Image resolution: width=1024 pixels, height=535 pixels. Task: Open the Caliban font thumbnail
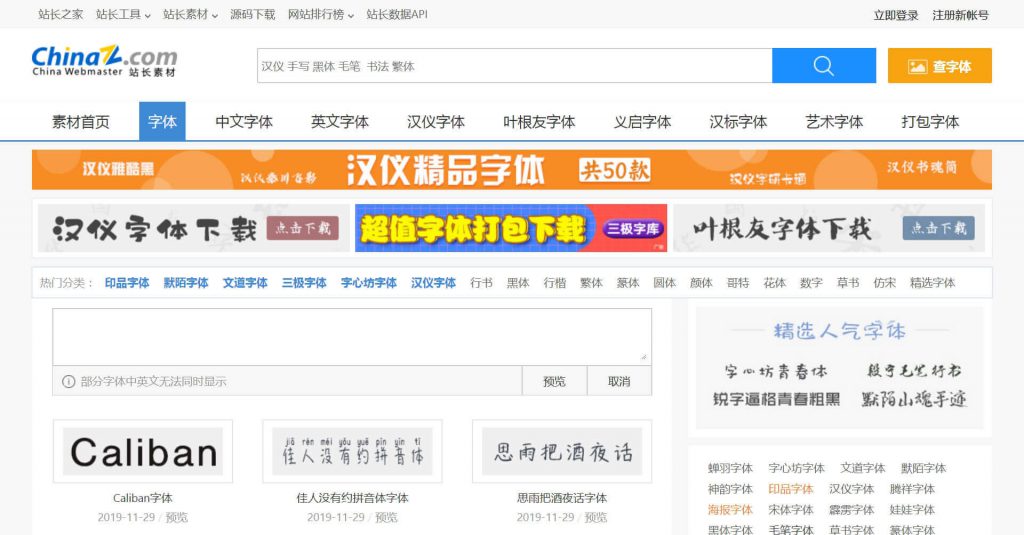pyautogui.click(x=143, y=452)
